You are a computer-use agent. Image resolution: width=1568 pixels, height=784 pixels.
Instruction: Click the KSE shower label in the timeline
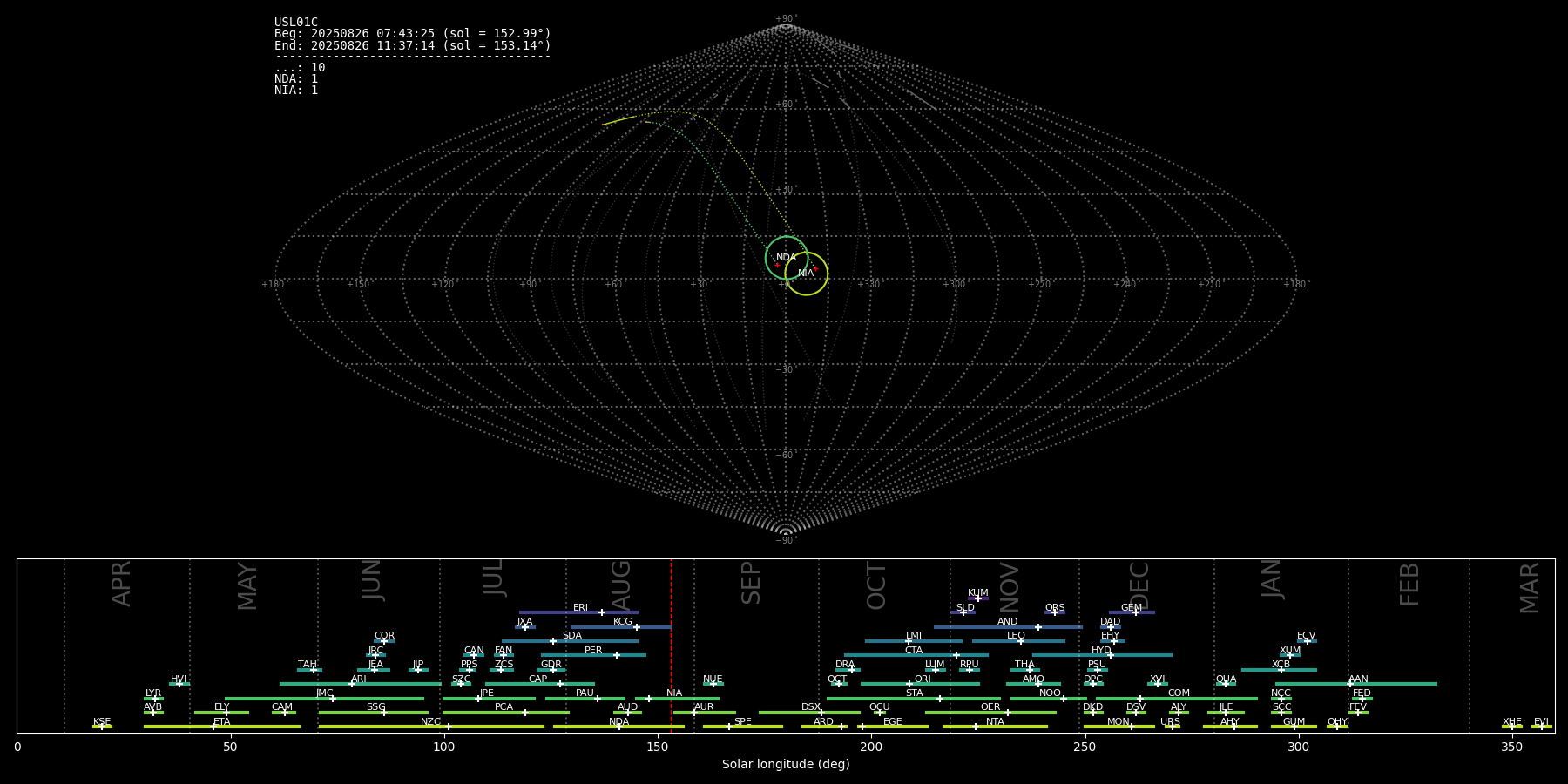[102, 722]
